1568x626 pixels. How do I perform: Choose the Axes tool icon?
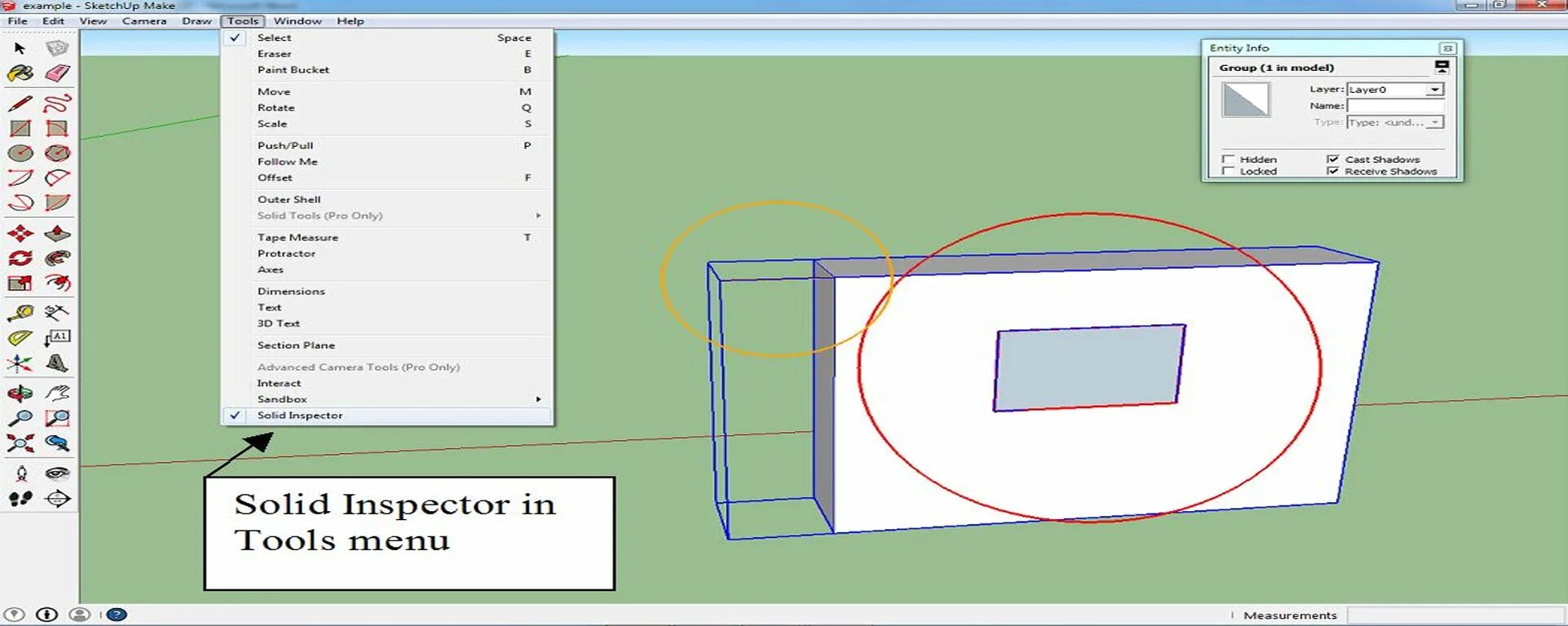(20, 363)
